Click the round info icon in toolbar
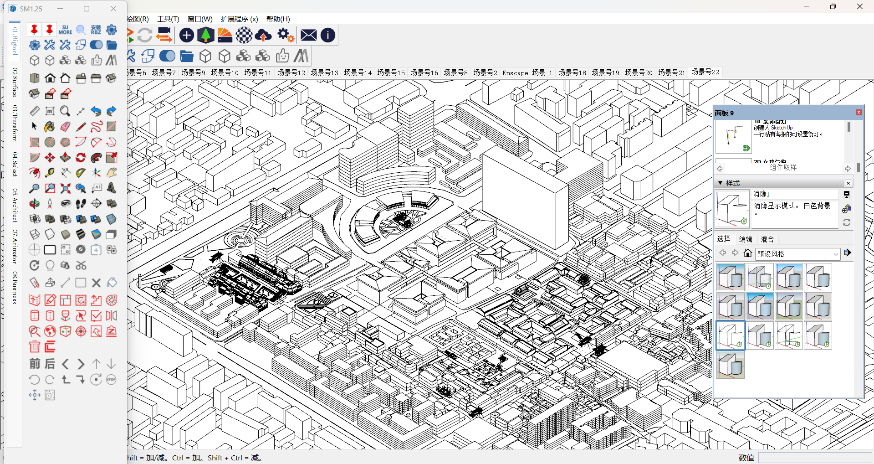This screenshot has width=874, height=464. coord(328,35)
